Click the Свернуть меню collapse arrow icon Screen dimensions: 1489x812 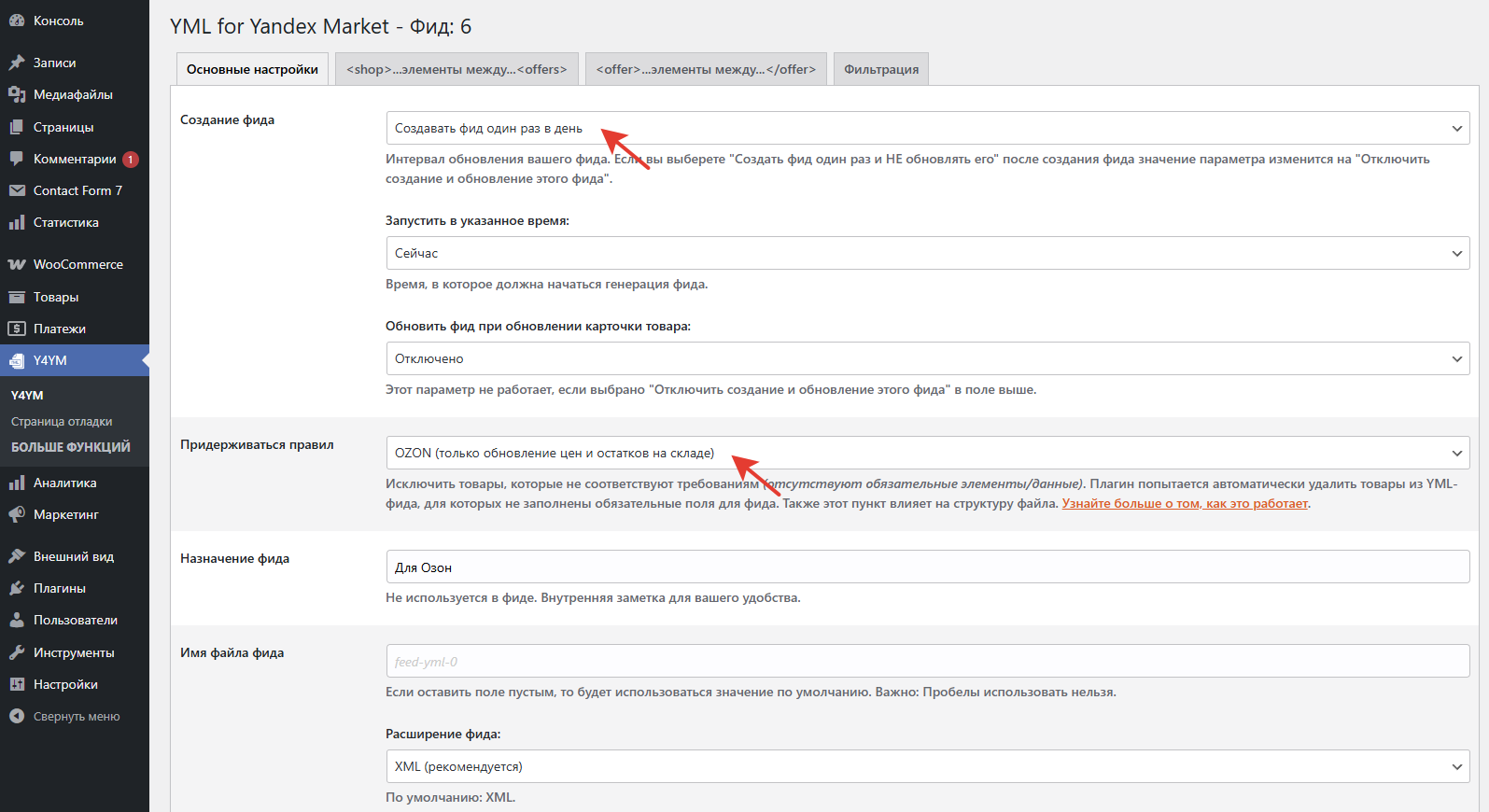tap(17, 716)
